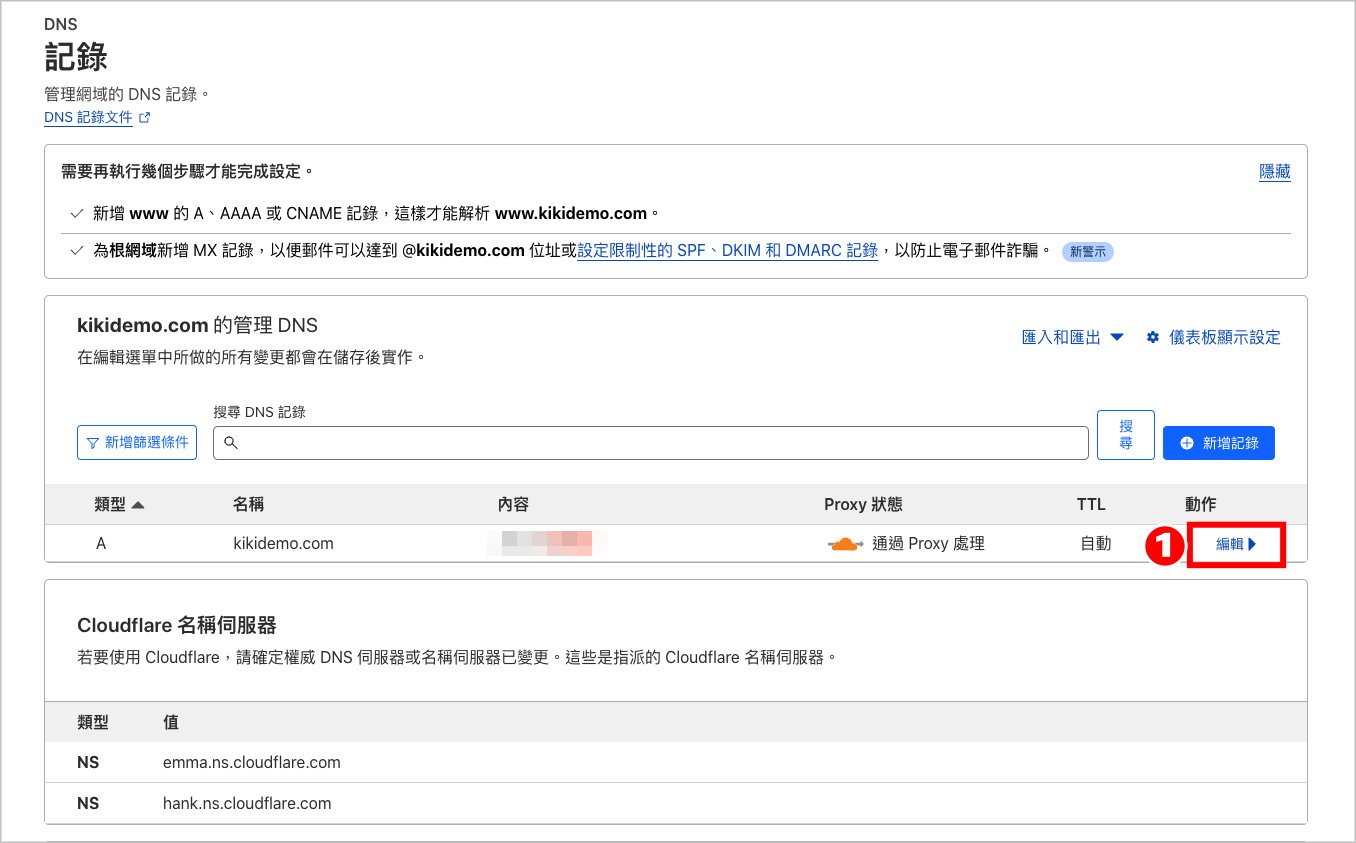
Task: Click the 自動 TTL value
Action: point(1095,544)
